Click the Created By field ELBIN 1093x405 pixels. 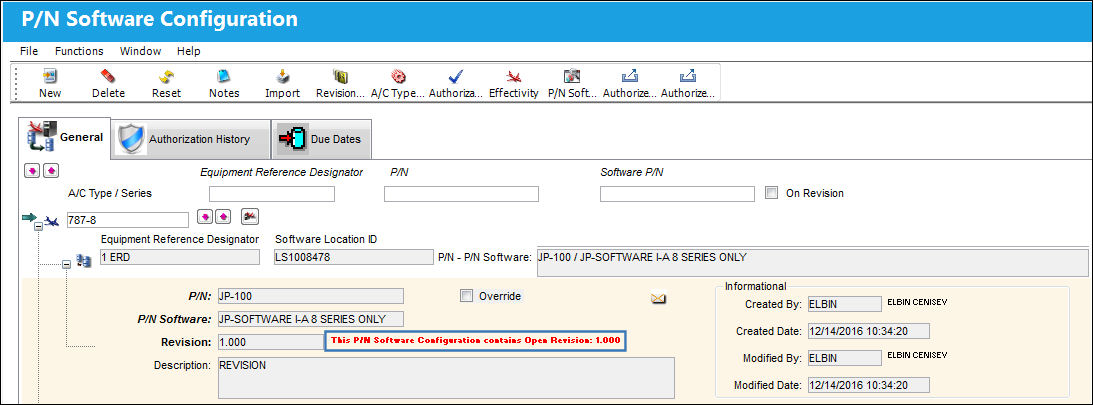(x=845, y=304)
